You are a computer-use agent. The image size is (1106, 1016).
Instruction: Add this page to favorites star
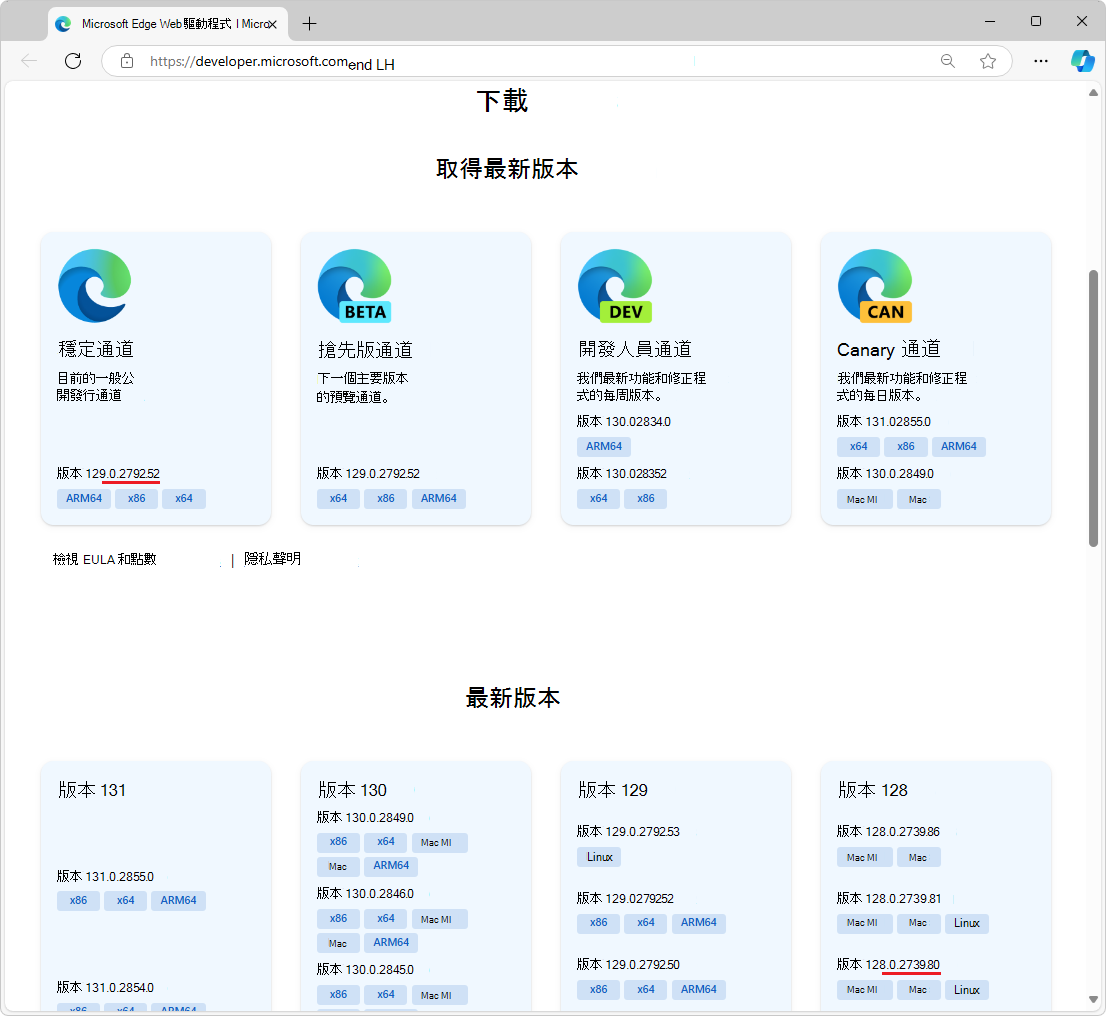[x=988, y=61]
